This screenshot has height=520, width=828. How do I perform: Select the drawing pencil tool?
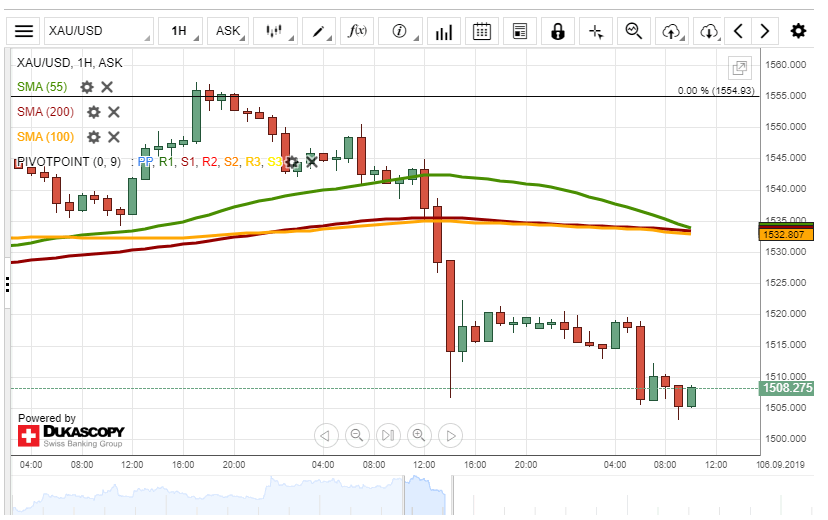click(322, 31)
